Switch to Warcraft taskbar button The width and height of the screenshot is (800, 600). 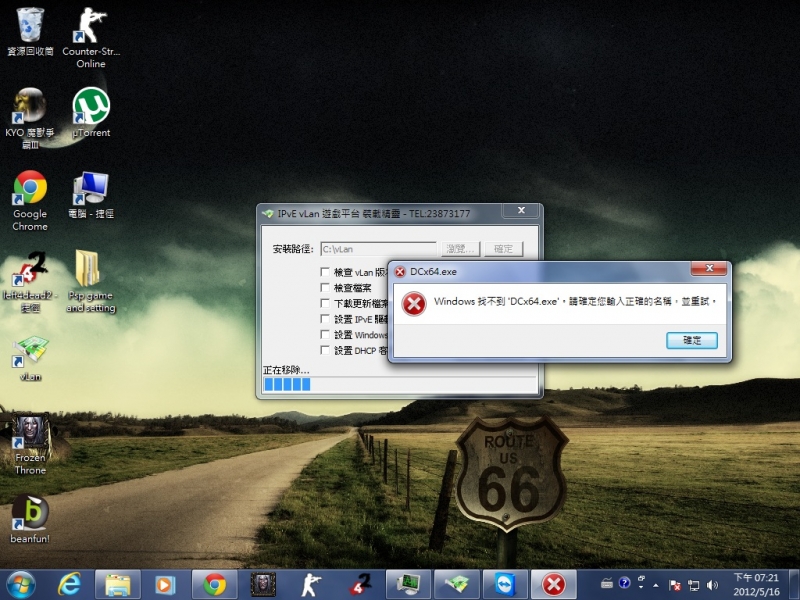click(263, 584)
